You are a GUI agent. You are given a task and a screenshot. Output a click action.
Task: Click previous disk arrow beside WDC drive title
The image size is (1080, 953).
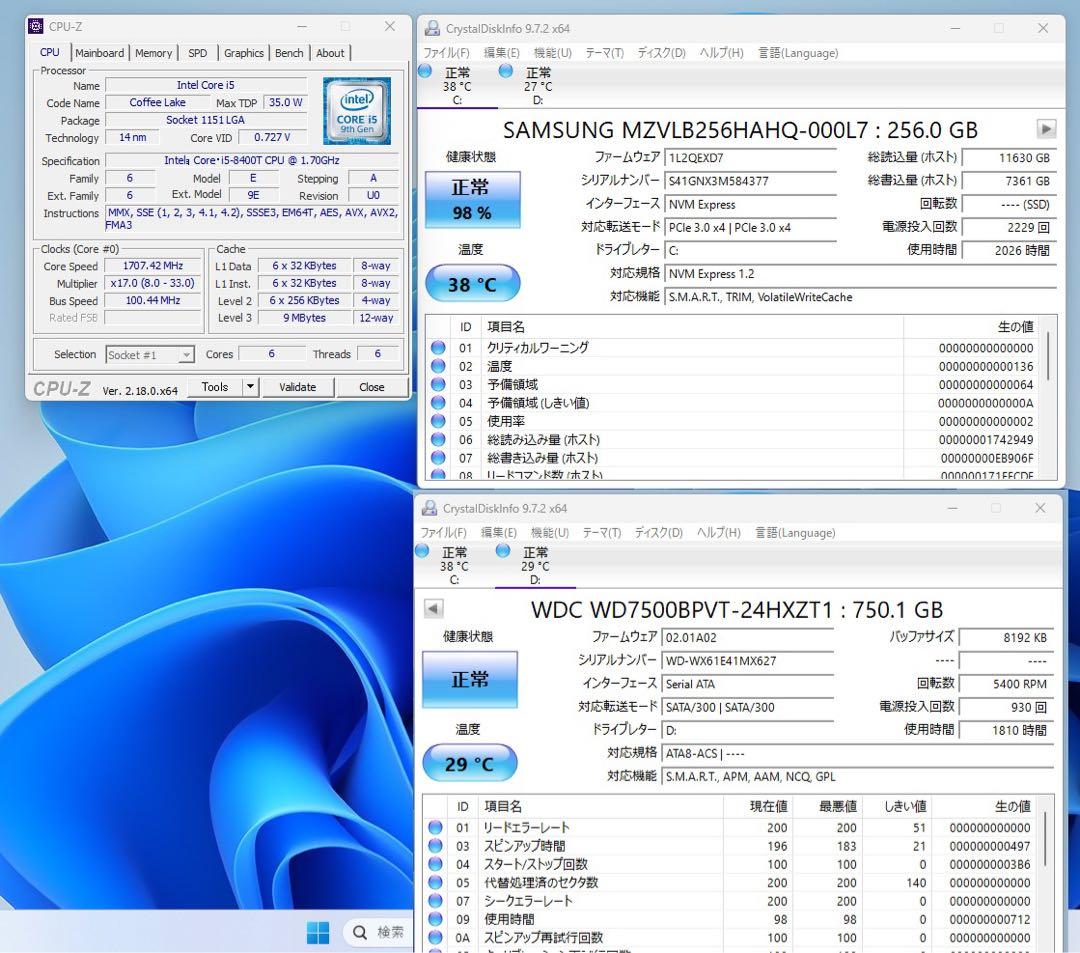433,609
